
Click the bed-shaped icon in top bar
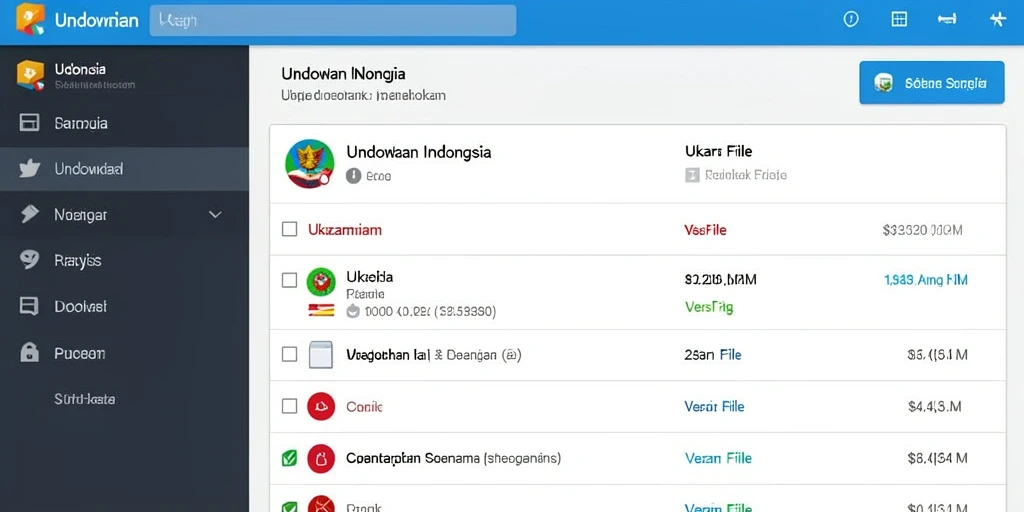[x=947, y=20]
